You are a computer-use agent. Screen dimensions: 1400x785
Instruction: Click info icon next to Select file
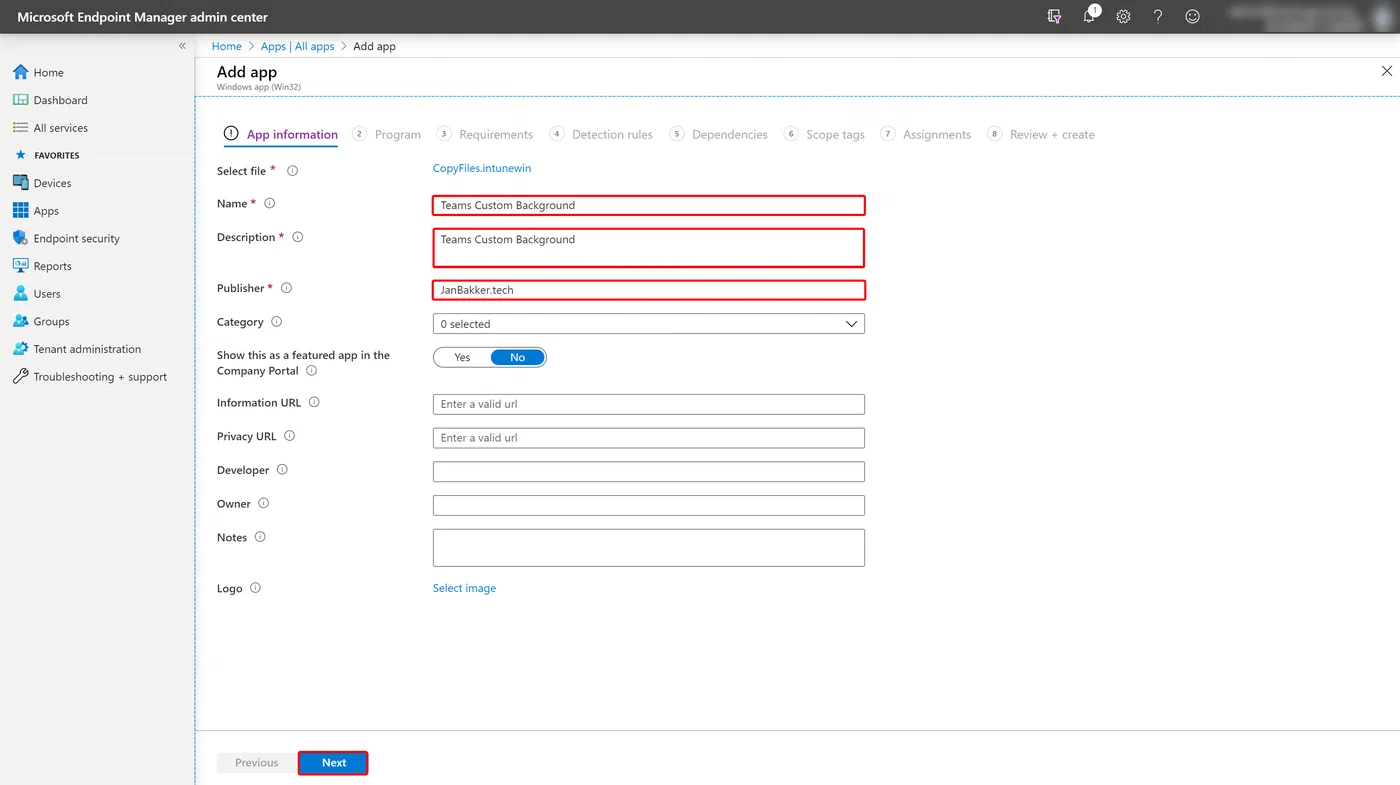(293, 171)
